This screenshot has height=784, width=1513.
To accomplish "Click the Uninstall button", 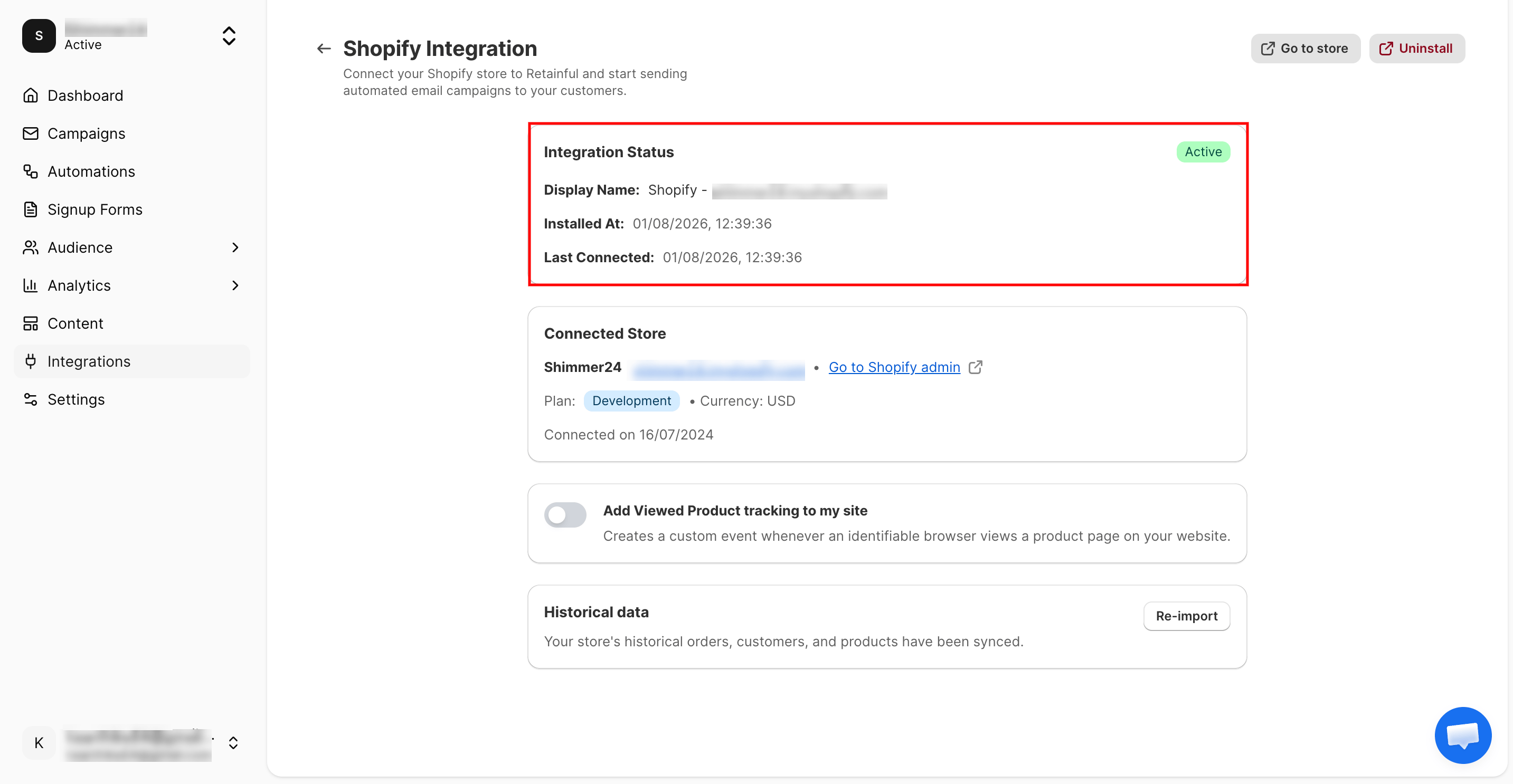I will [1417, 49].
